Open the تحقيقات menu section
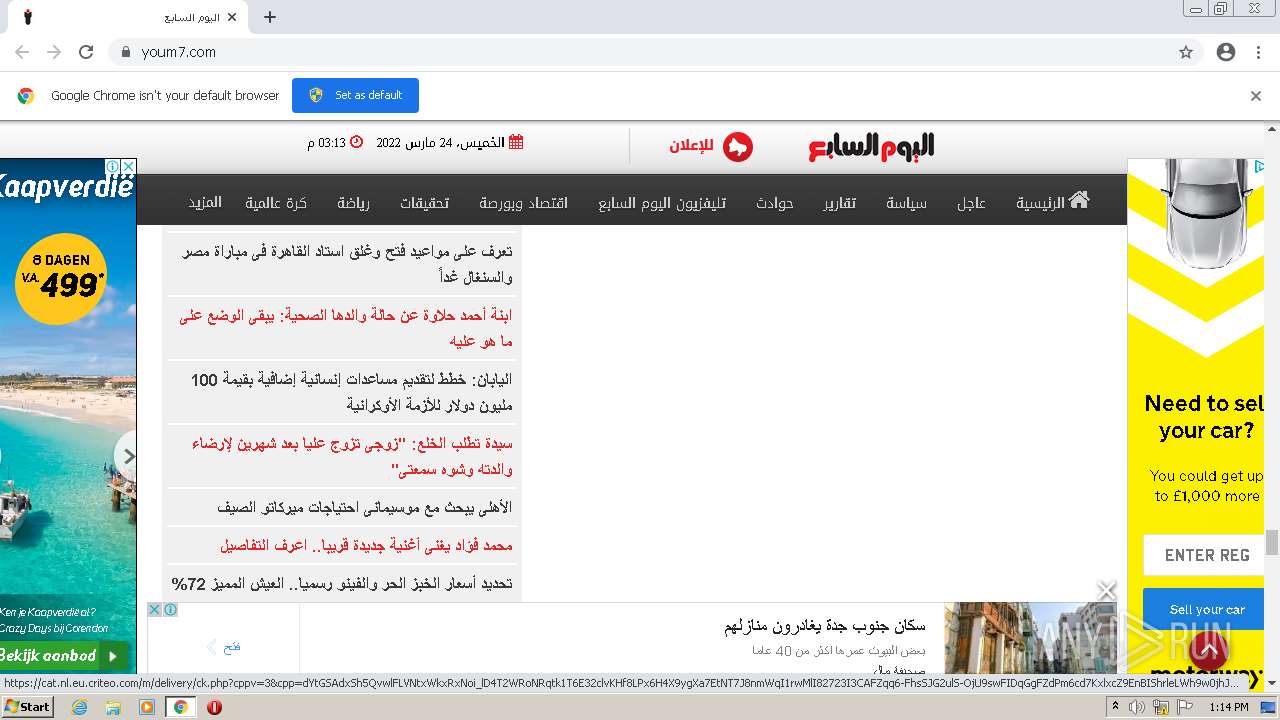Image resolution: width=1280 pixels, height=720 pixels. pyautogui.click(x=424, y=203)
